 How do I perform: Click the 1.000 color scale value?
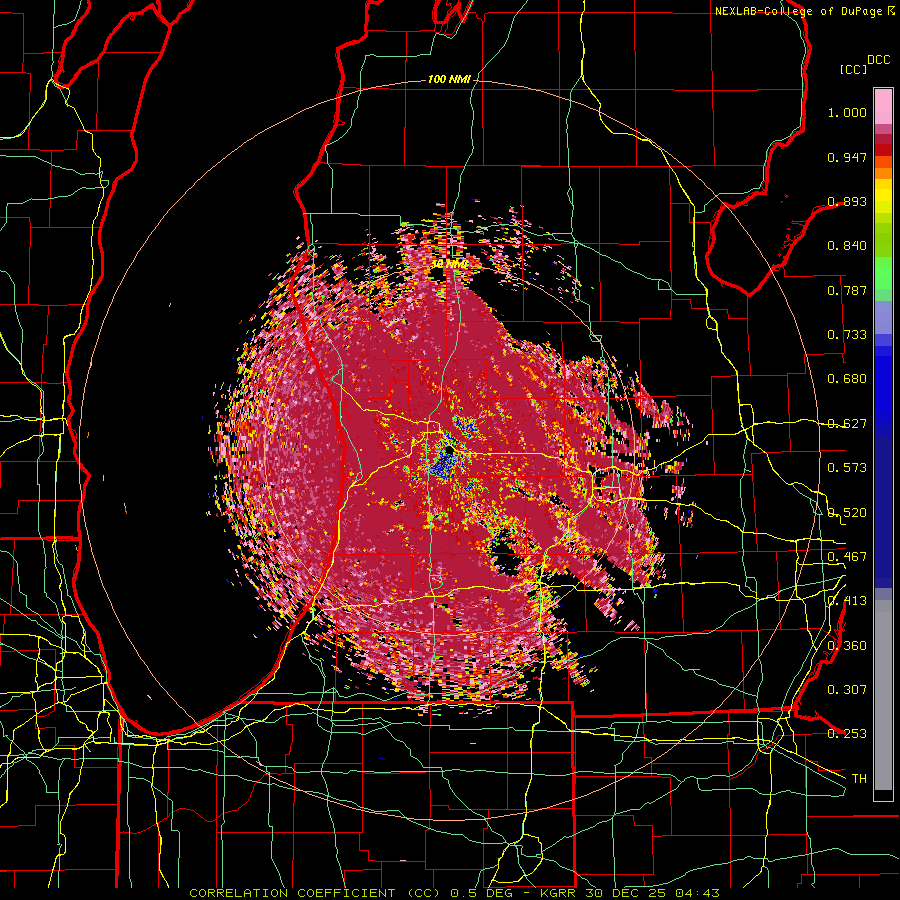pyautogui.click(x=847, y=112)
